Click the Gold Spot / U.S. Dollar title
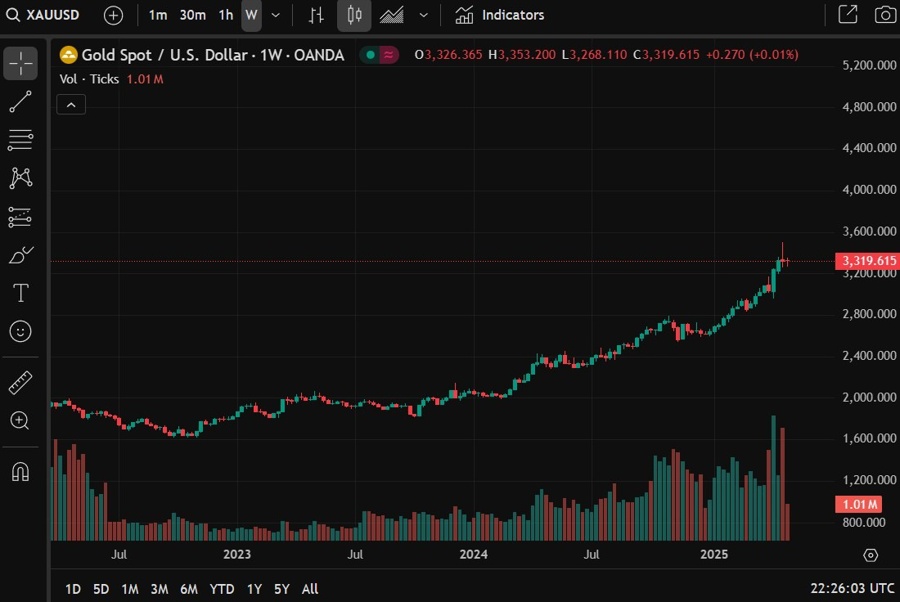The image size is (900, 602). point(212,55)
